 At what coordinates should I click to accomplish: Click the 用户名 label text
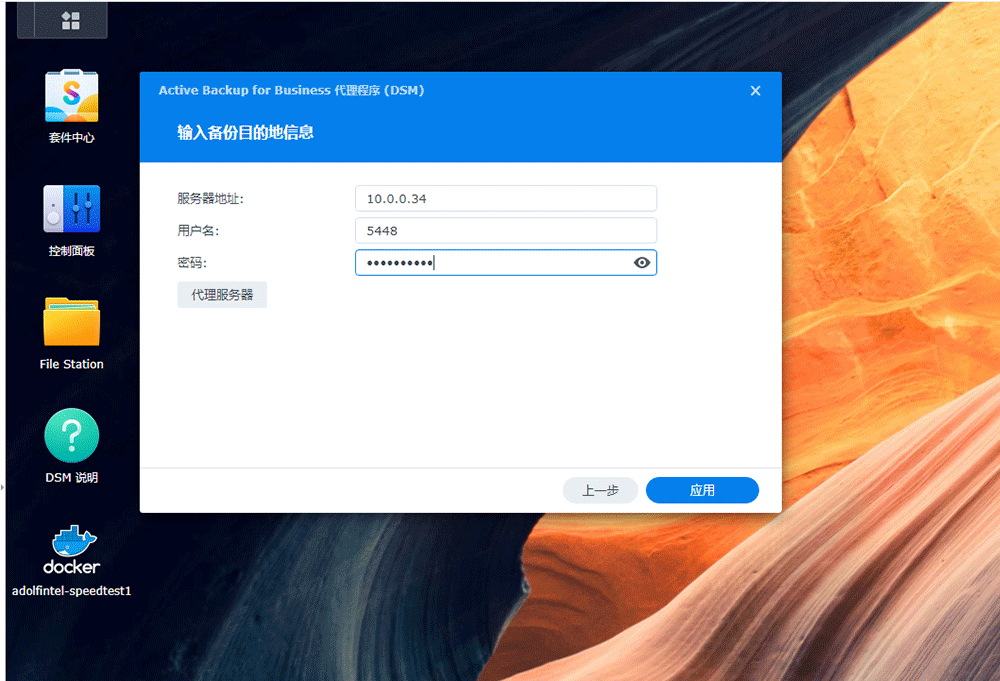[198, 231]
